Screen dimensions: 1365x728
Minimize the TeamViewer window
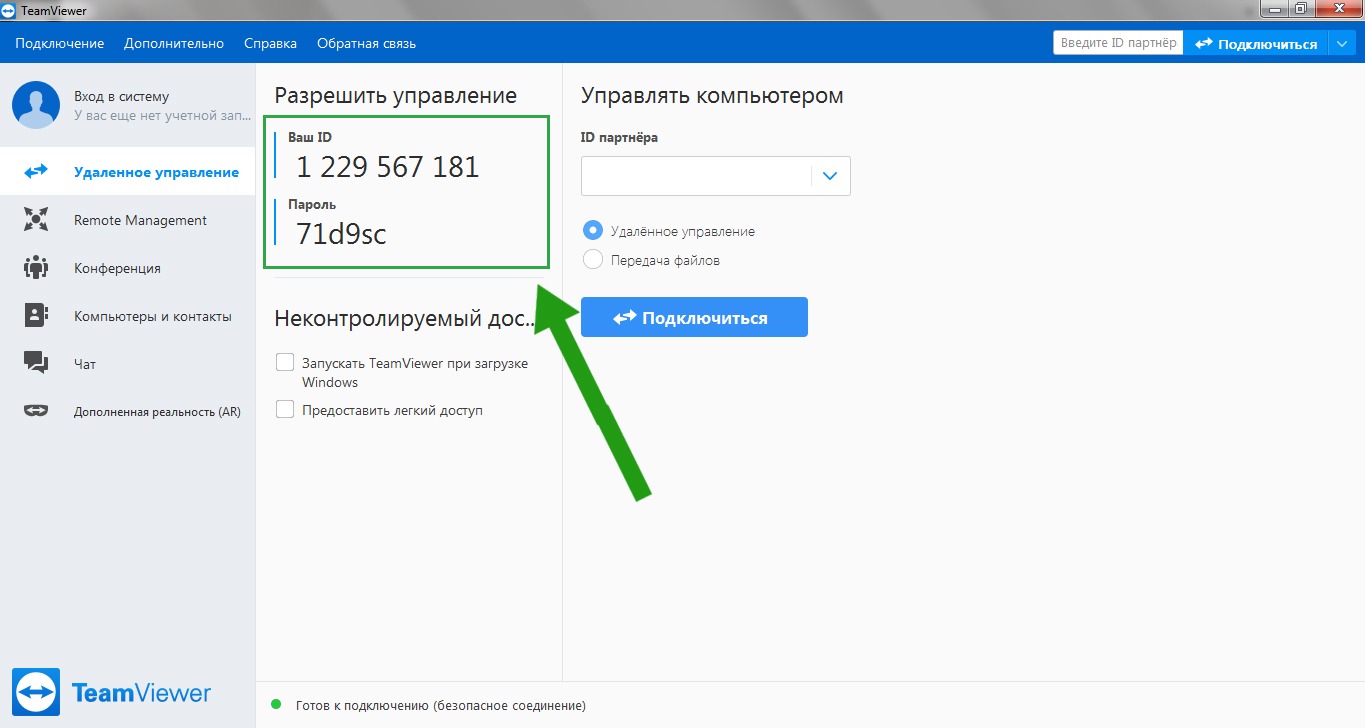coord(1272,9)
